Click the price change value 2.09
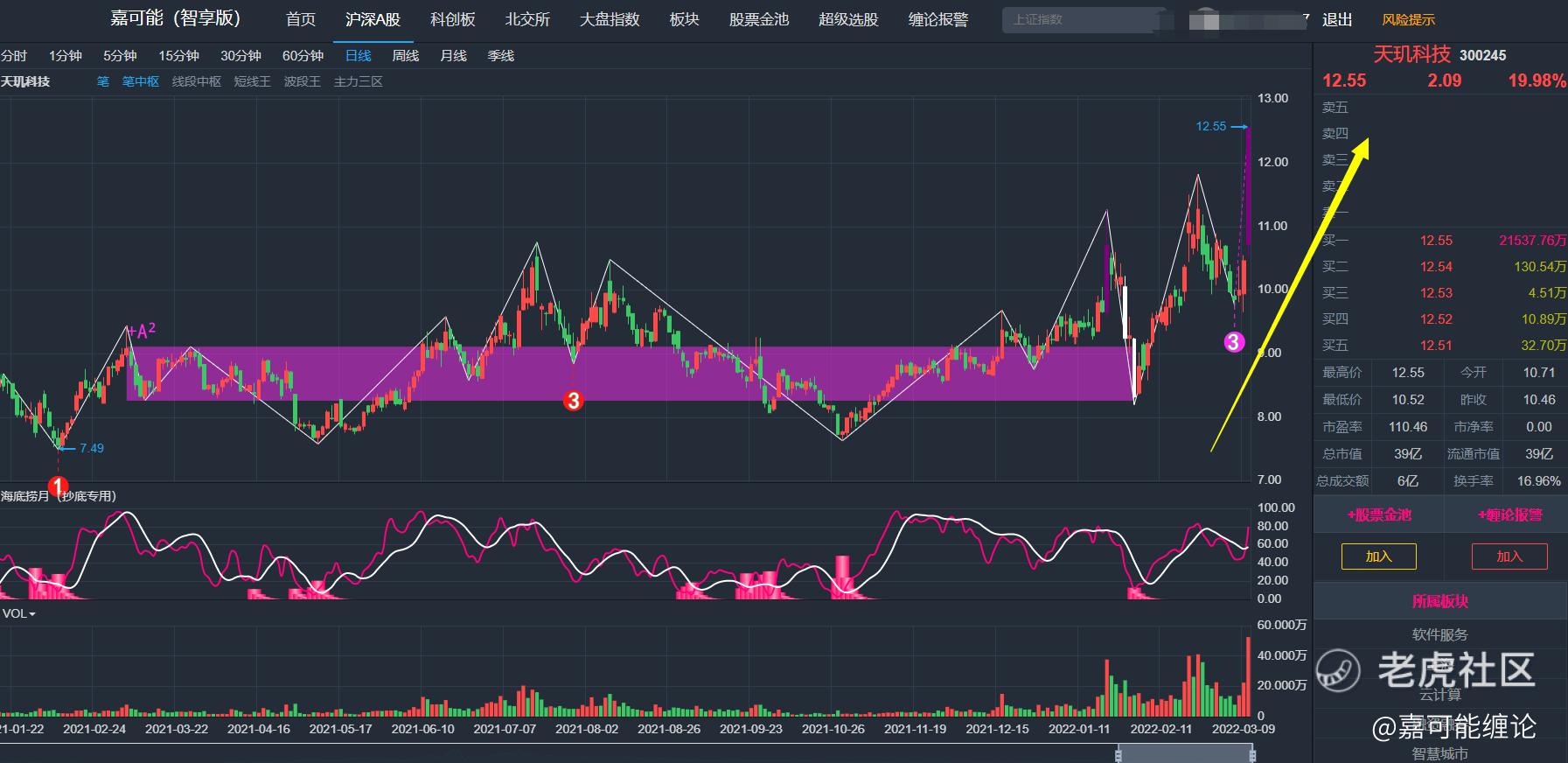The image size is (1568, 763). coord(1445,80)
